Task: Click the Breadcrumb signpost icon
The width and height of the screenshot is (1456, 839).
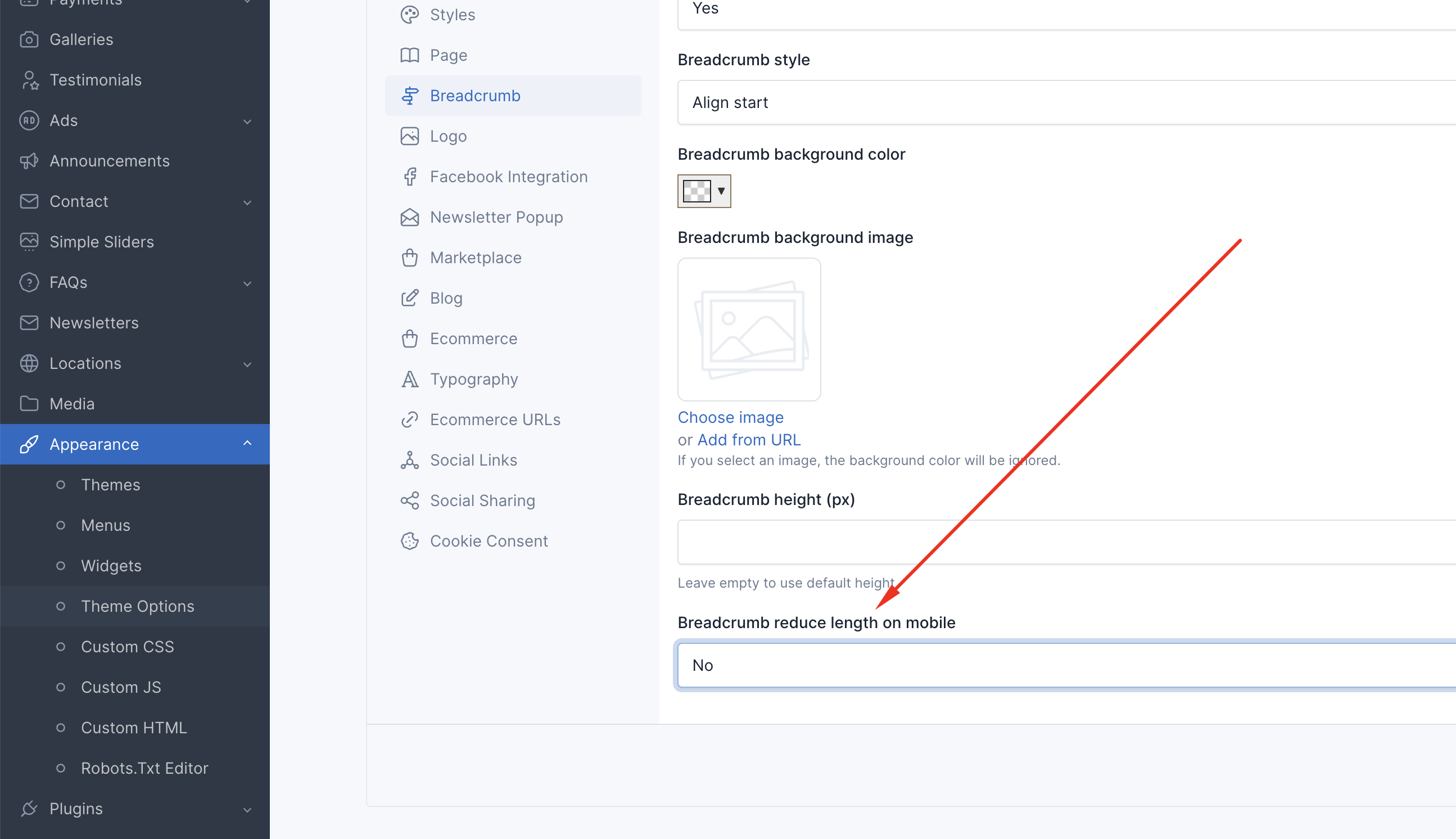Action: click(x=409, y=96)
